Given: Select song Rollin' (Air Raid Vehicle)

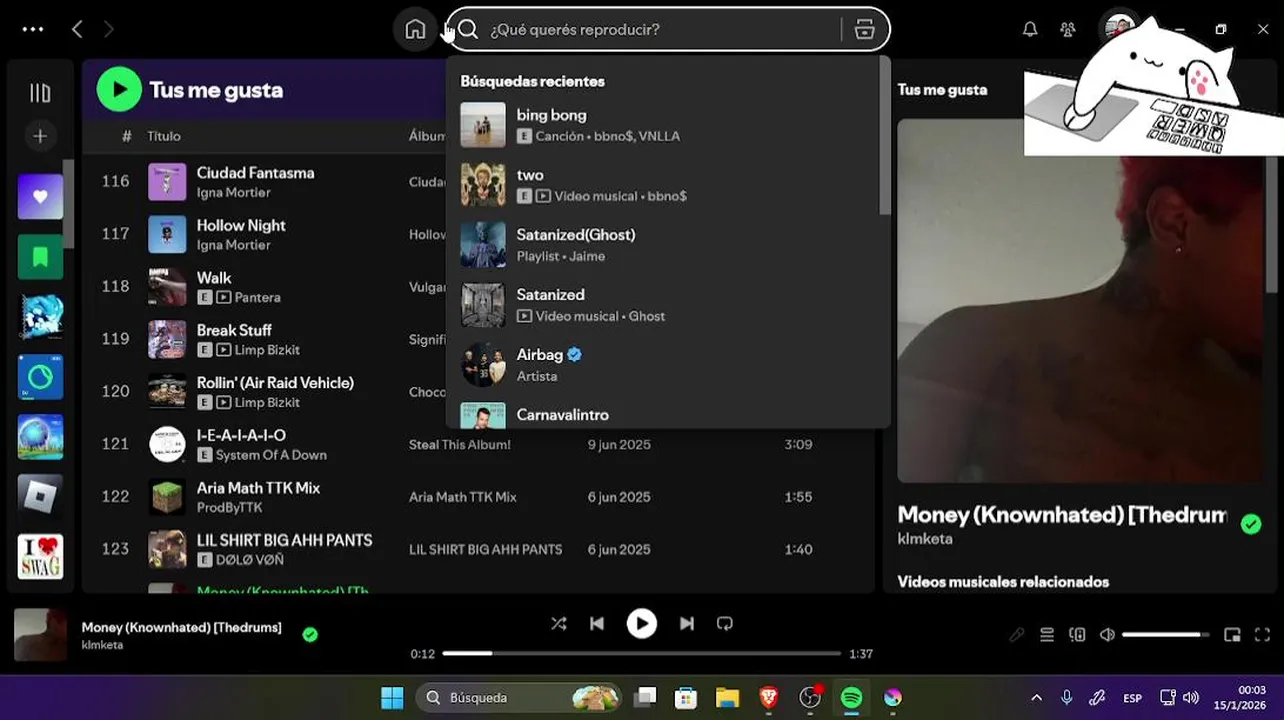Looking at the screenshot, I should point(275,383).
